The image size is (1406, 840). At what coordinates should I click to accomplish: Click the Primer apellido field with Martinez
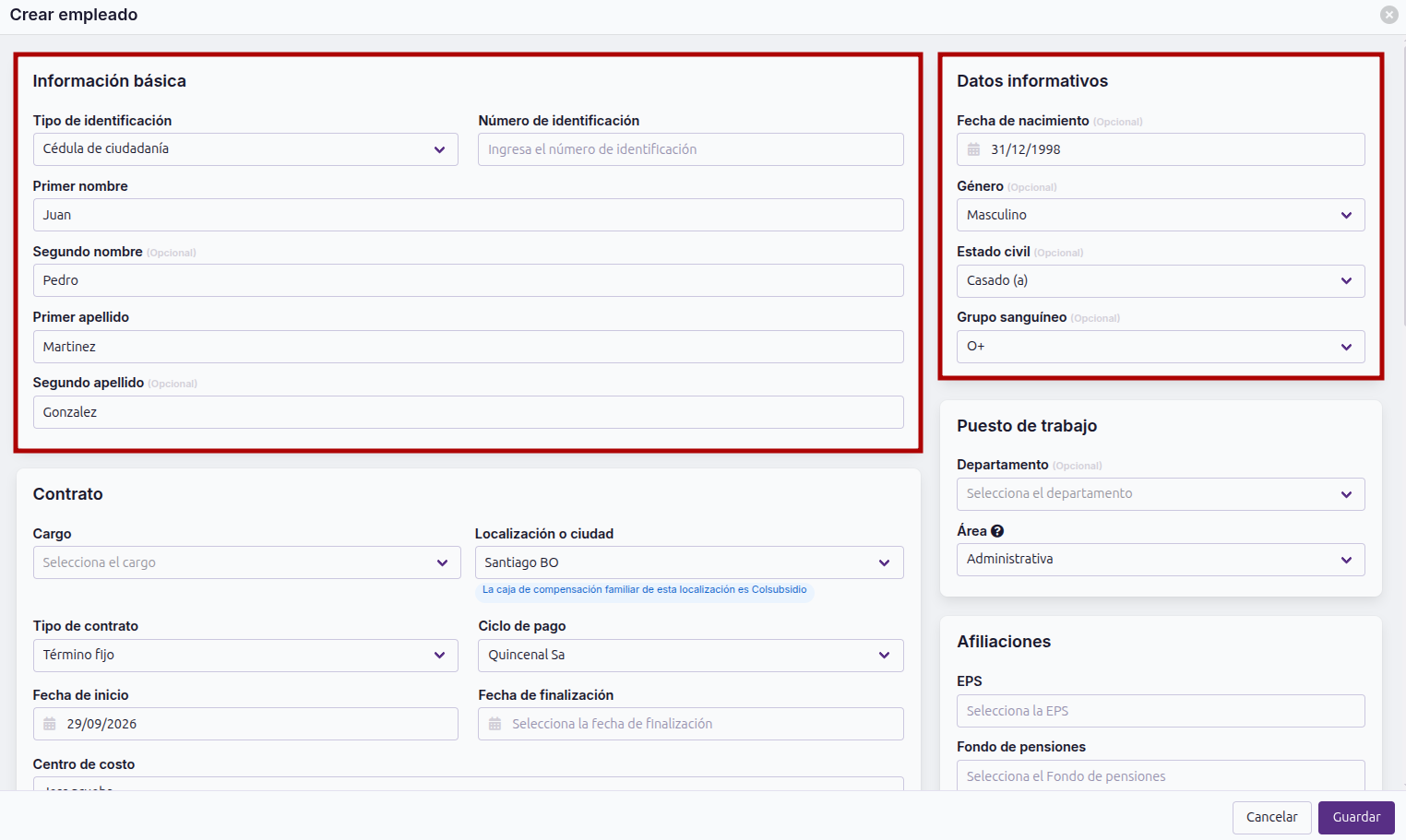469,347
